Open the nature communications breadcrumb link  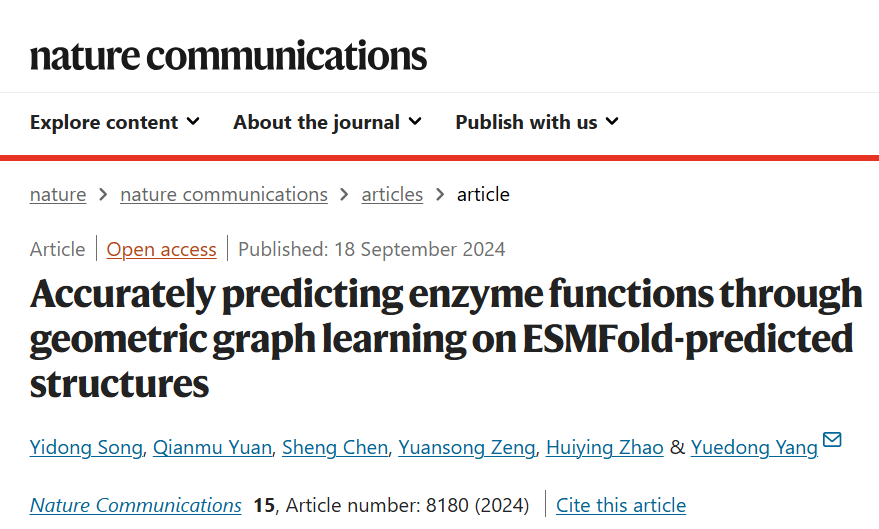pyautogui.click(x=224, y=194)
